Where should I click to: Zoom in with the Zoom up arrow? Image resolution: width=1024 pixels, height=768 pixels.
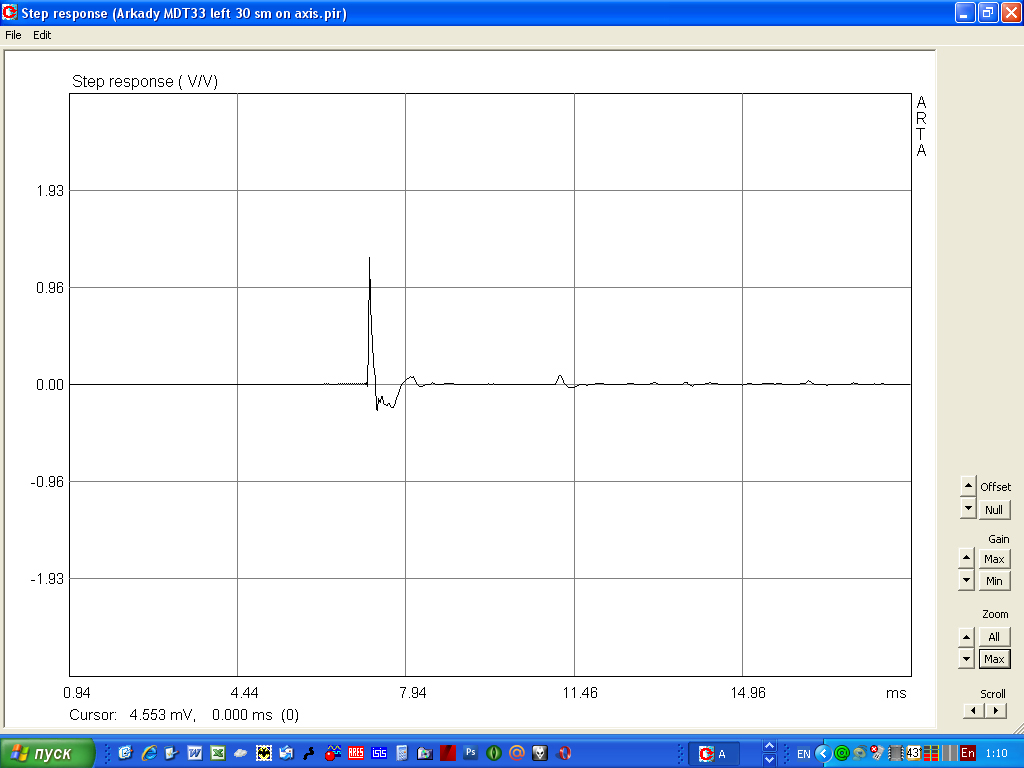(x=967, y=637)
